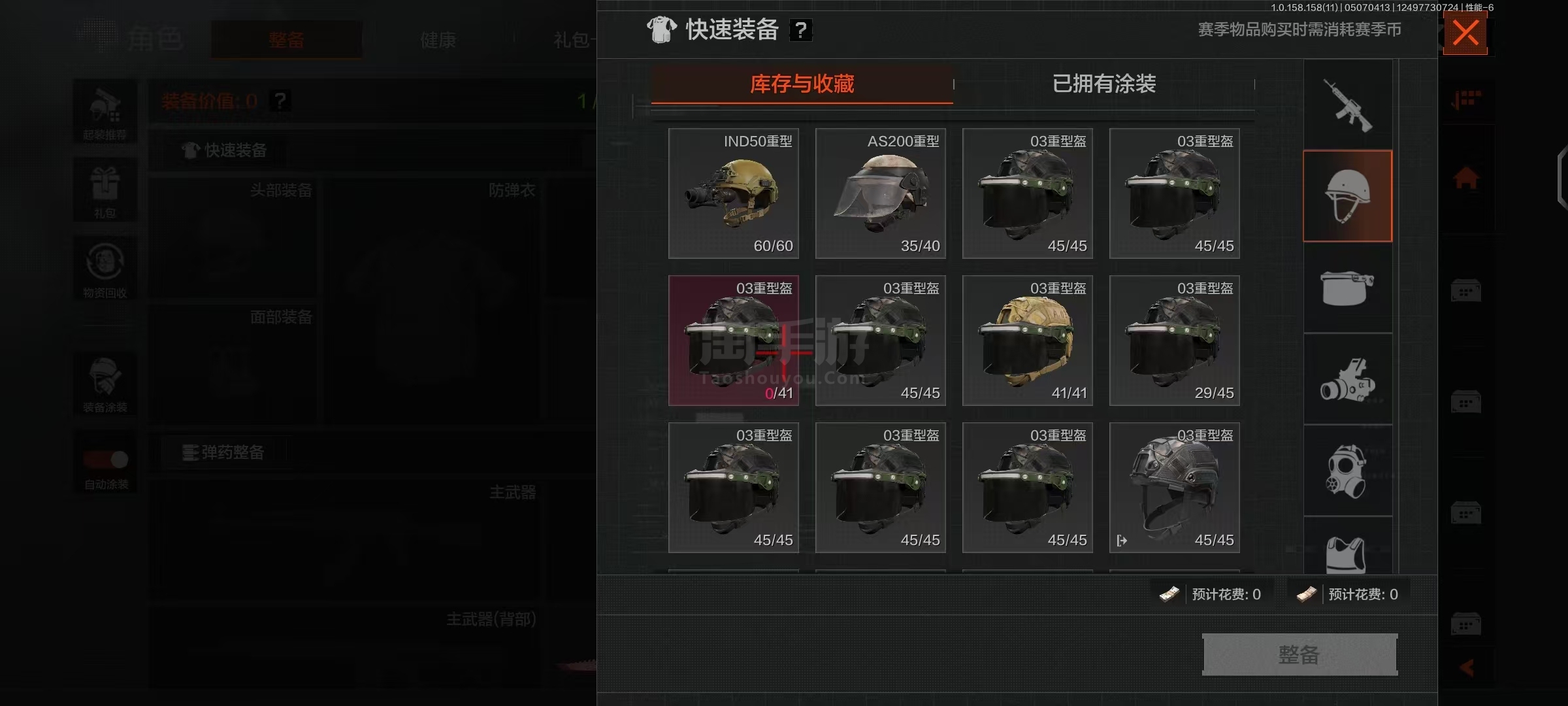1568x706 pixels.
Task: Click the 装备涂装 sidebar icon
Action: coord(105,385)
